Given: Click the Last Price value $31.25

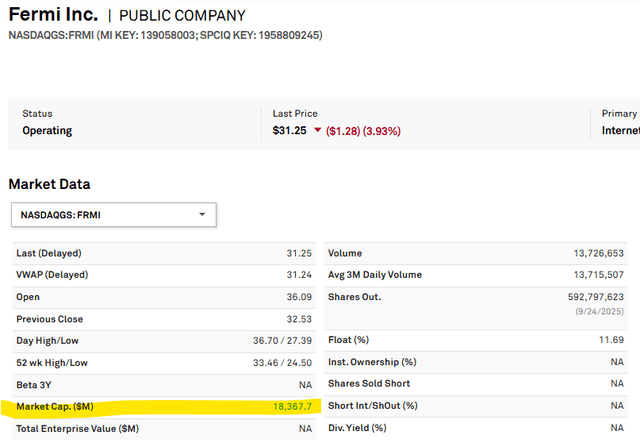Looking at the screenshot, I should (291, 131).
